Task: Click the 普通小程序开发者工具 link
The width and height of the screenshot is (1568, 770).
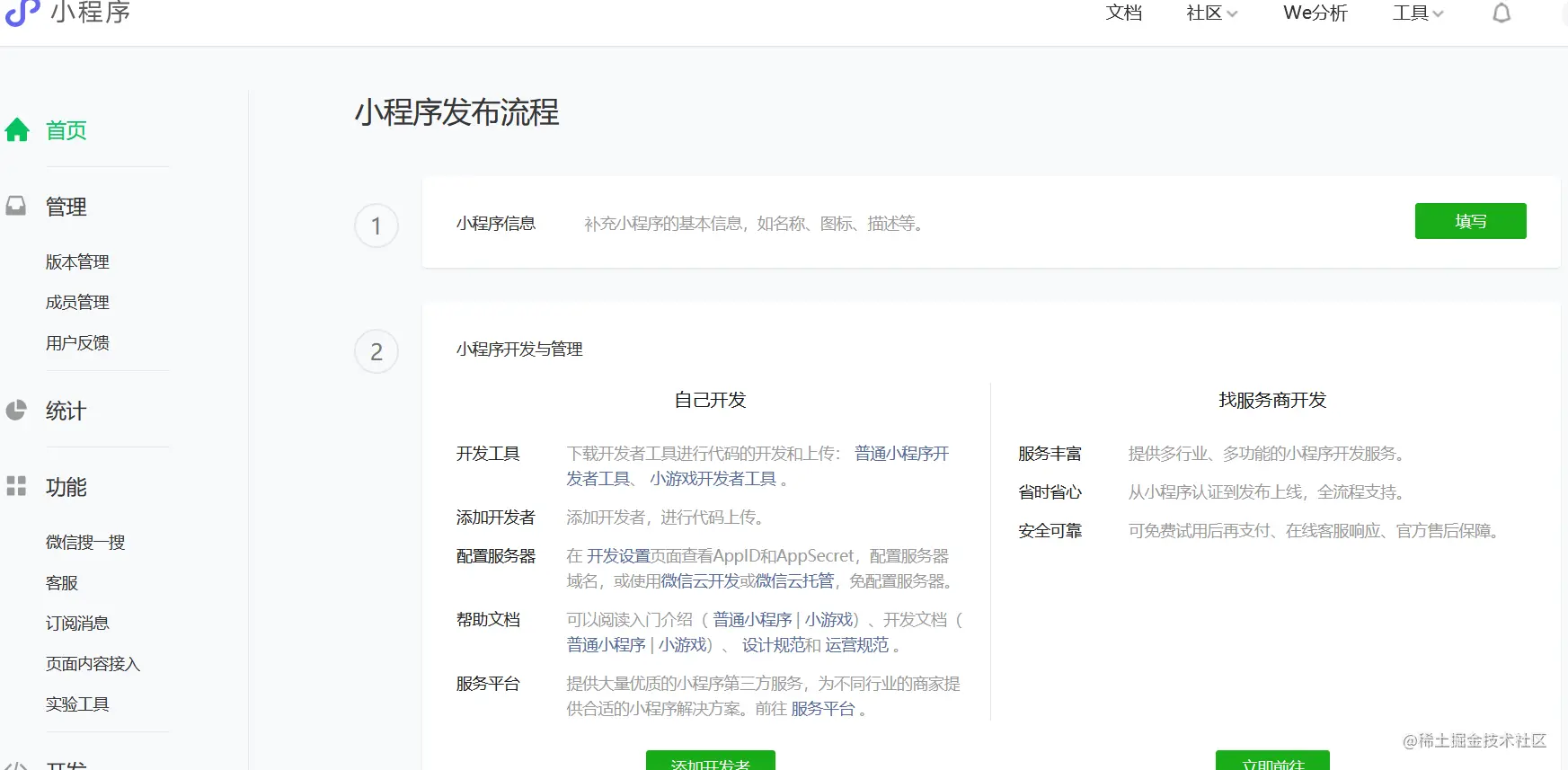Action: pyautogui.click(x=901, y=454)
